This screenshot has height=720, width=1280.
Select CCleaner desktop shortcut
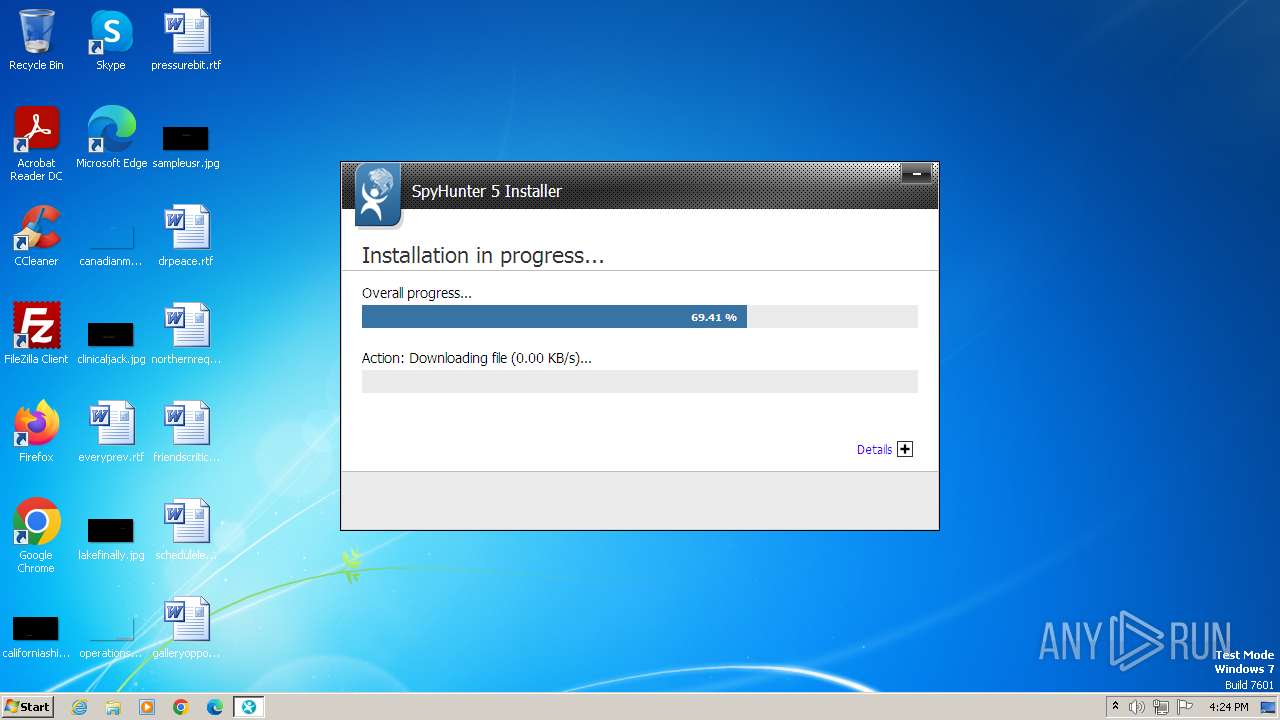click(36, 237)
